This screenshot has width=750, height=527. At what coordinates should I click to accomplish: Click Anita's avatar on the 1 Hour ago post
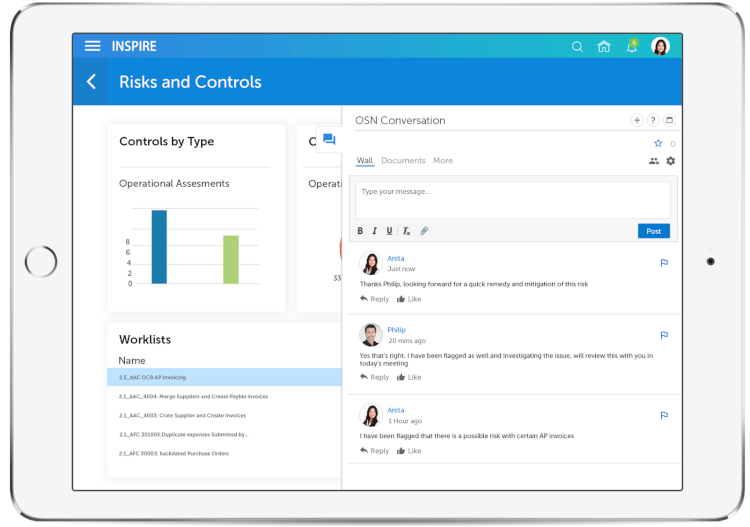371,415
